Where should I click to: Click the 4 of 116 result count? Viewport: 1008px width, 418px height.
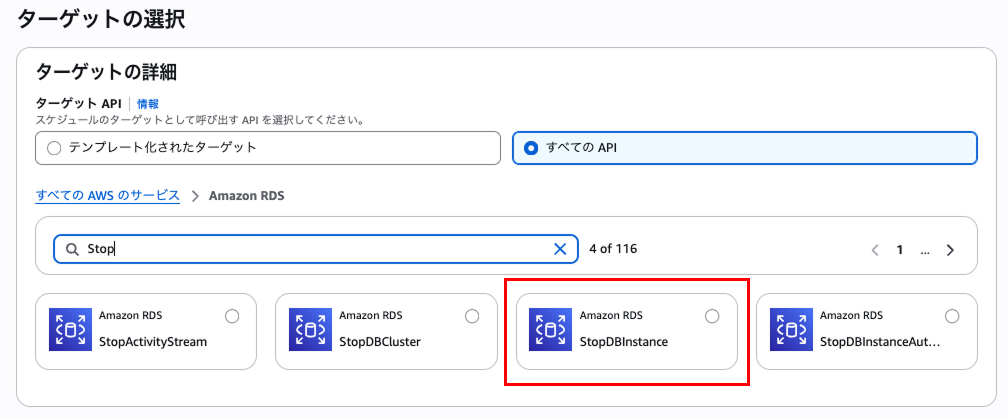[x=613, y=249]
